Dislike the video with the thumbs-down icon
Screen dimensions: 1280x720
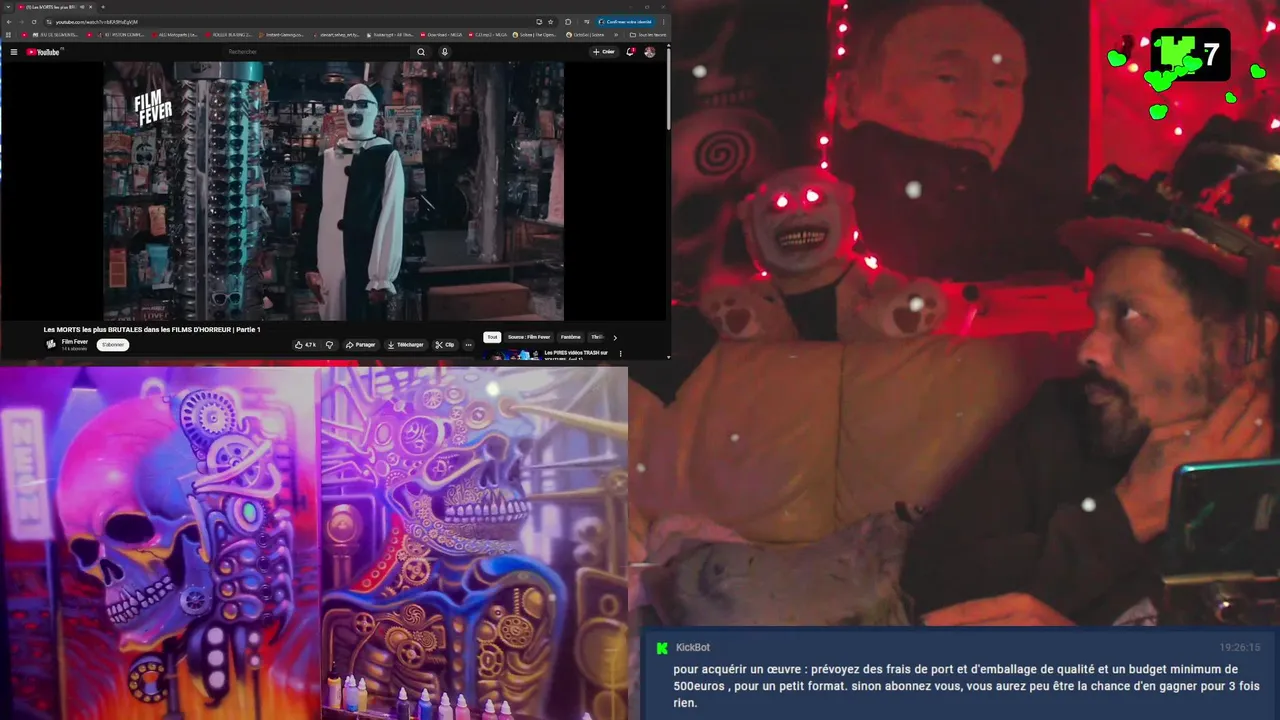[329, 345]
